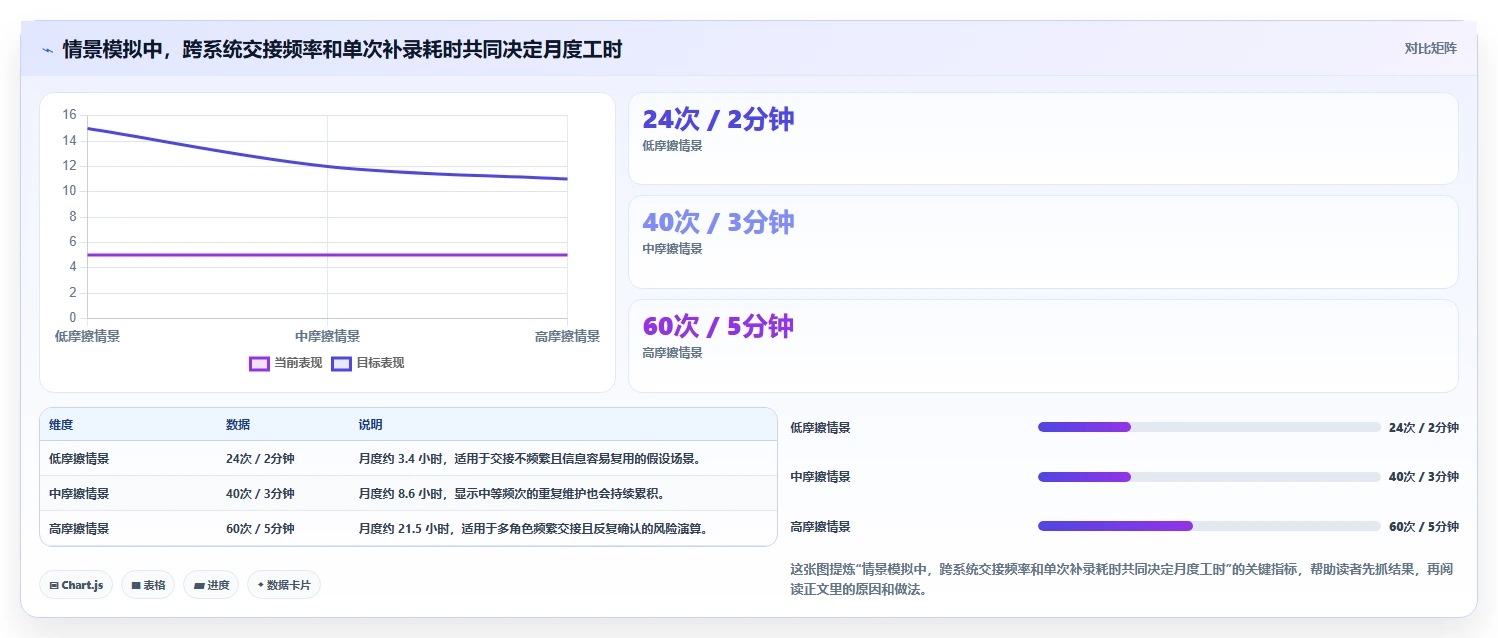
Task: Click the flat purple 当前表现 line in chart
Action: click(x=327, y=255)
